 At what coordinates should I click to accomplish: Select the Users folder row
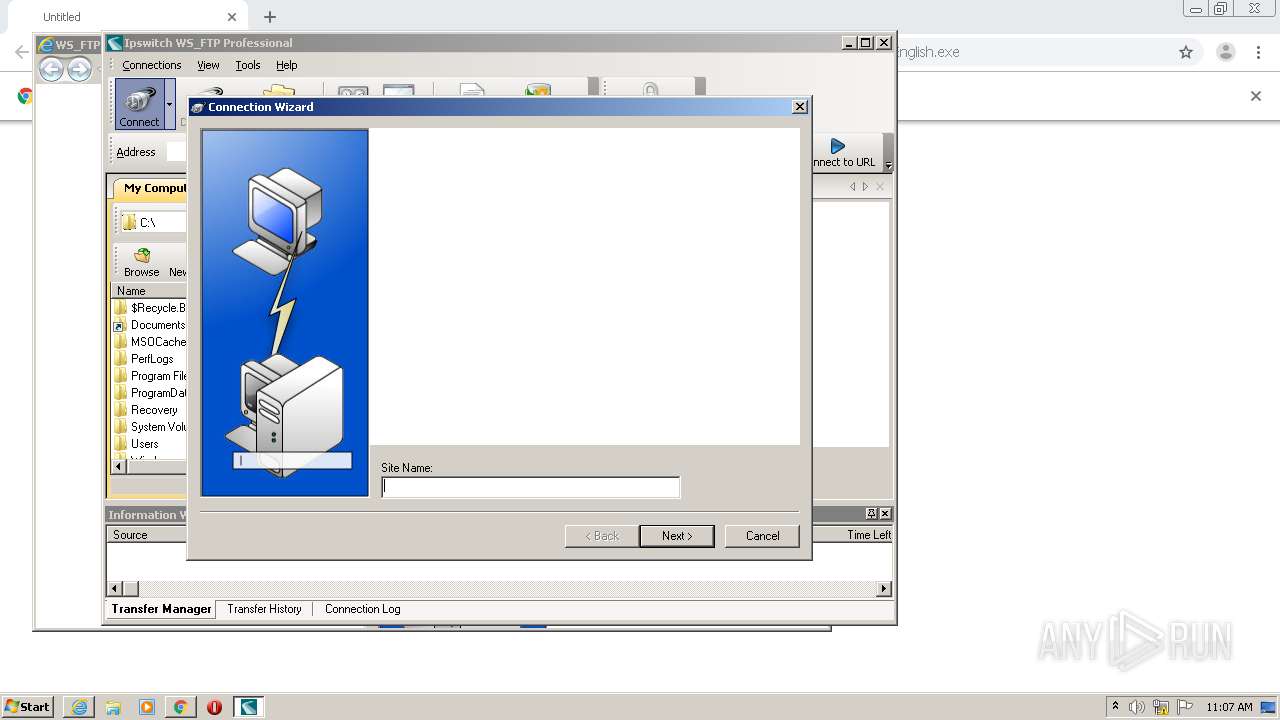(x=149, y=444)
